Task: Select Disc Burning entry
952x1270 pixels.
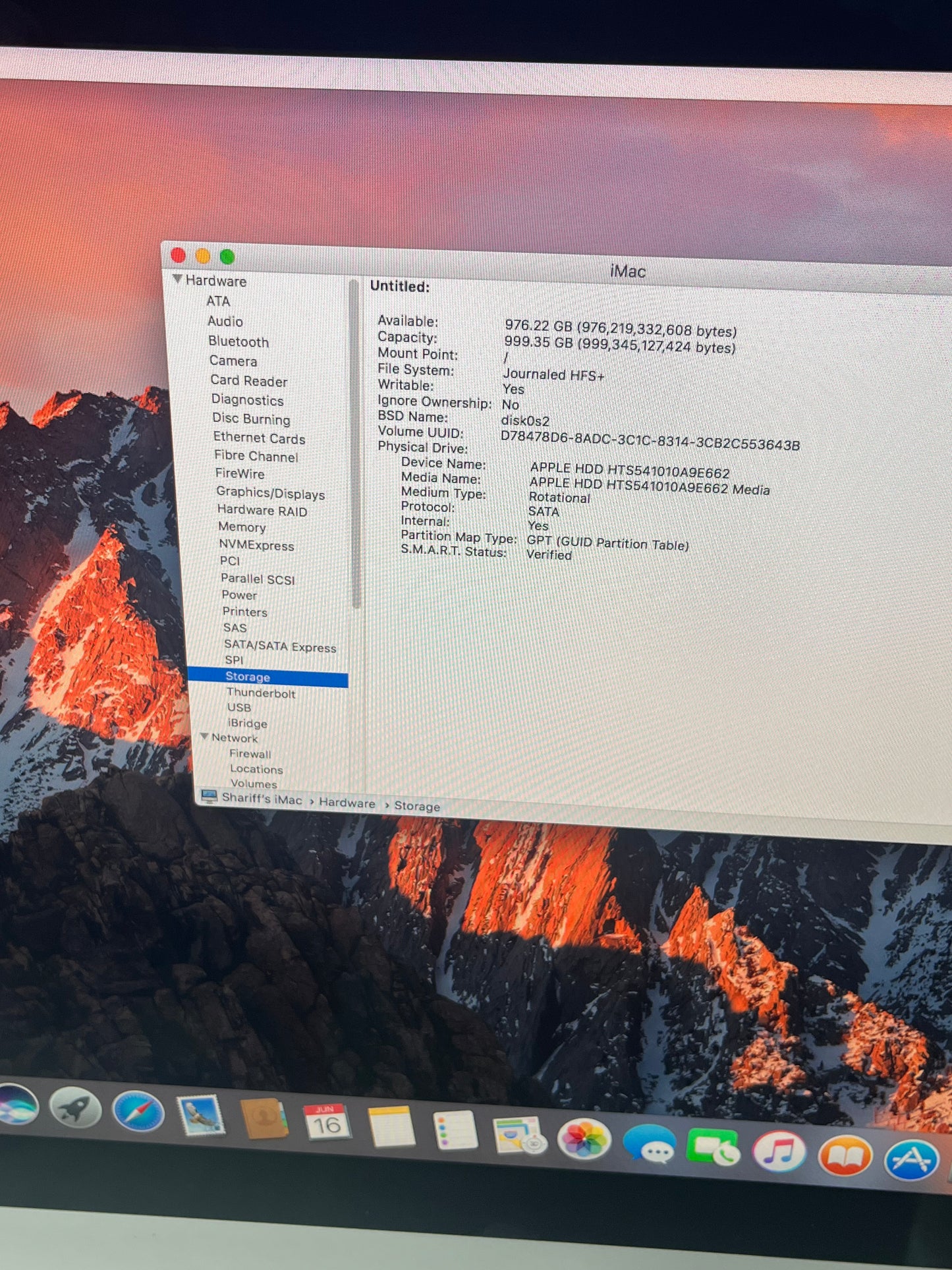Action: click(251, 419)
